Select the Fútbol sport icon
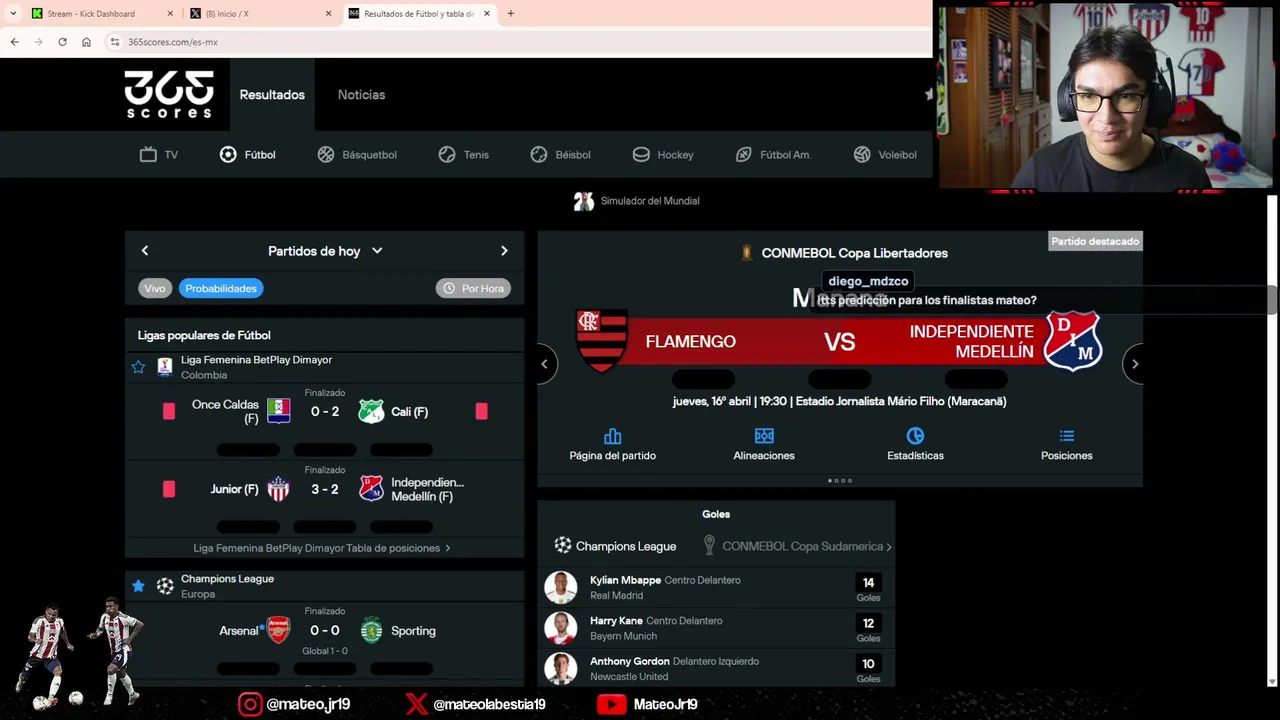This screenshot has width=1280, height=720. pyautogui.click(x=228, y=154)
